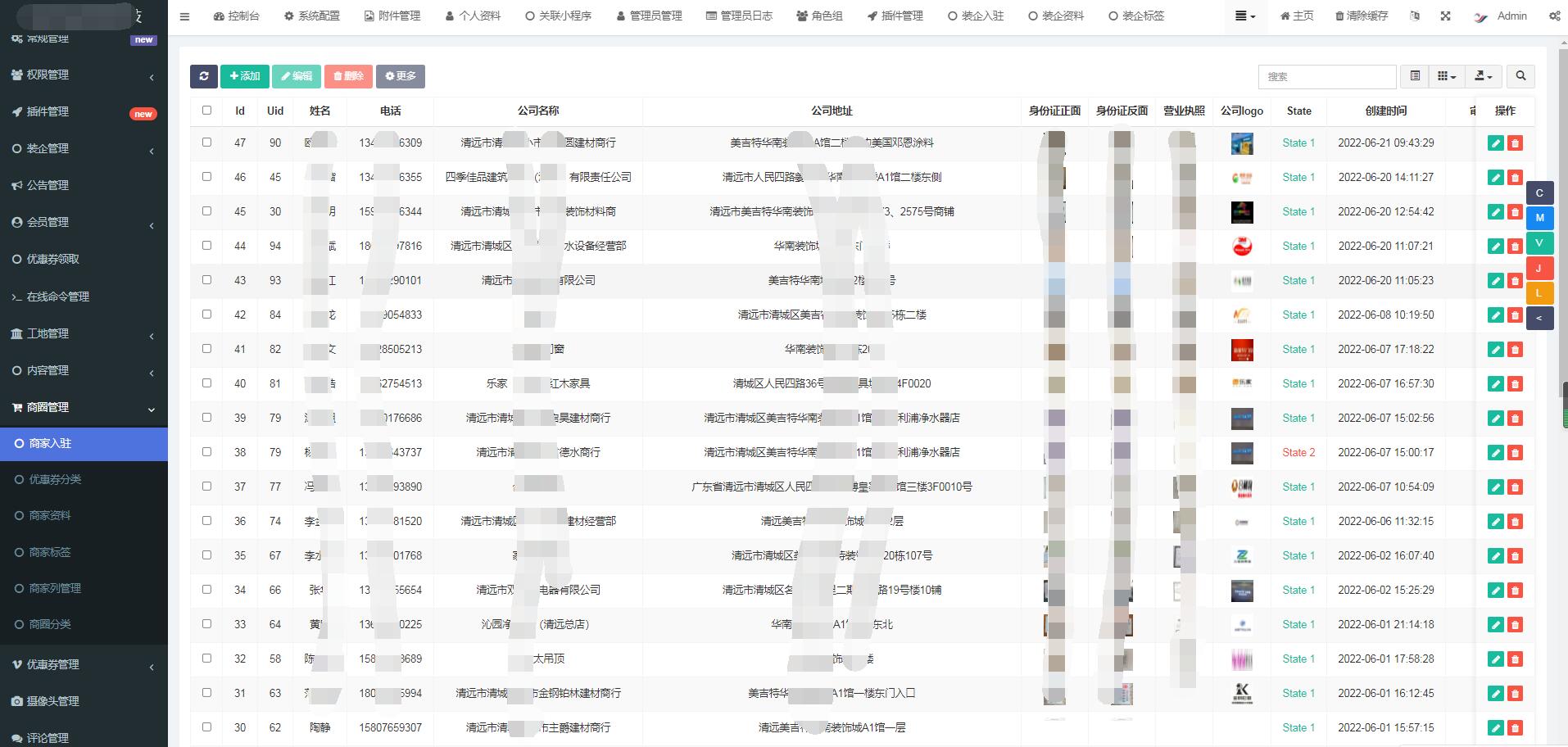Toggle the sidebar hamburger menu icon
Image resolution: width=1568 pixels, height=747 pixels.
184,16
